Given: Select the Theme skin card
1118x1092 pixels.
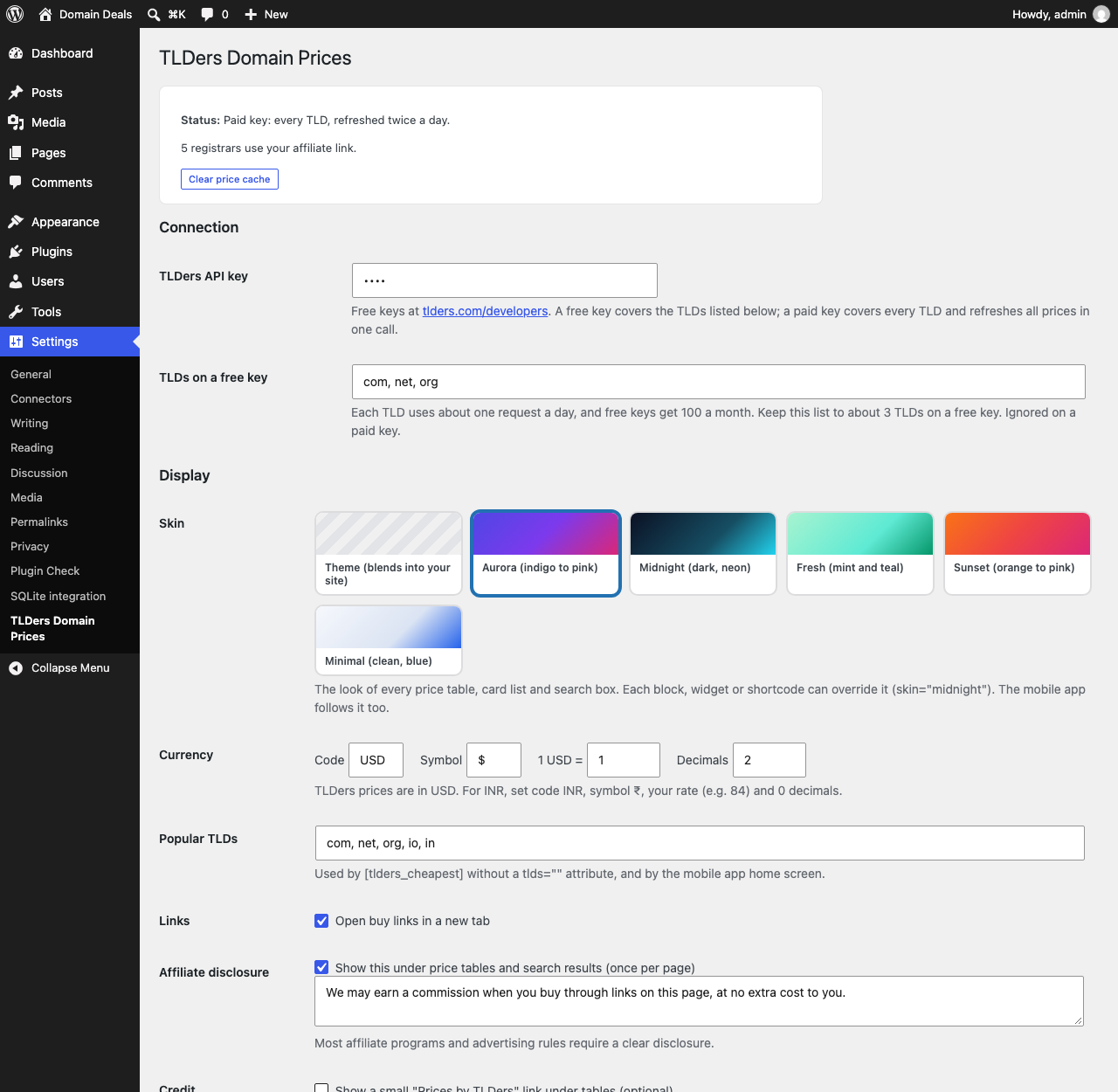Looking at the screenshot, I should [389, 553].
